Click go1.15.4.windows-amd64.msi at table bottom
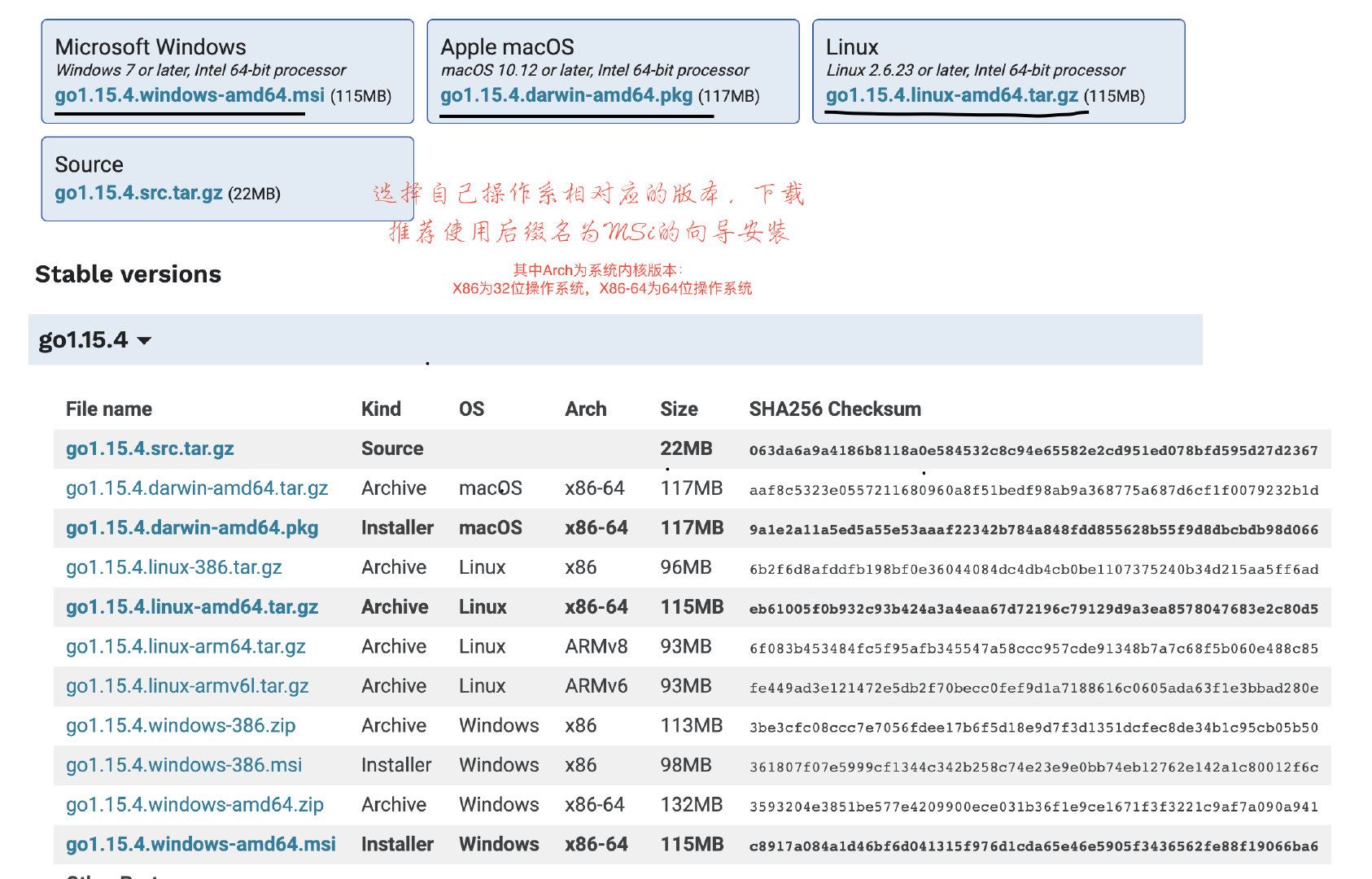The height and width of the screenshot is (879, 1372). tap(200, 844)
